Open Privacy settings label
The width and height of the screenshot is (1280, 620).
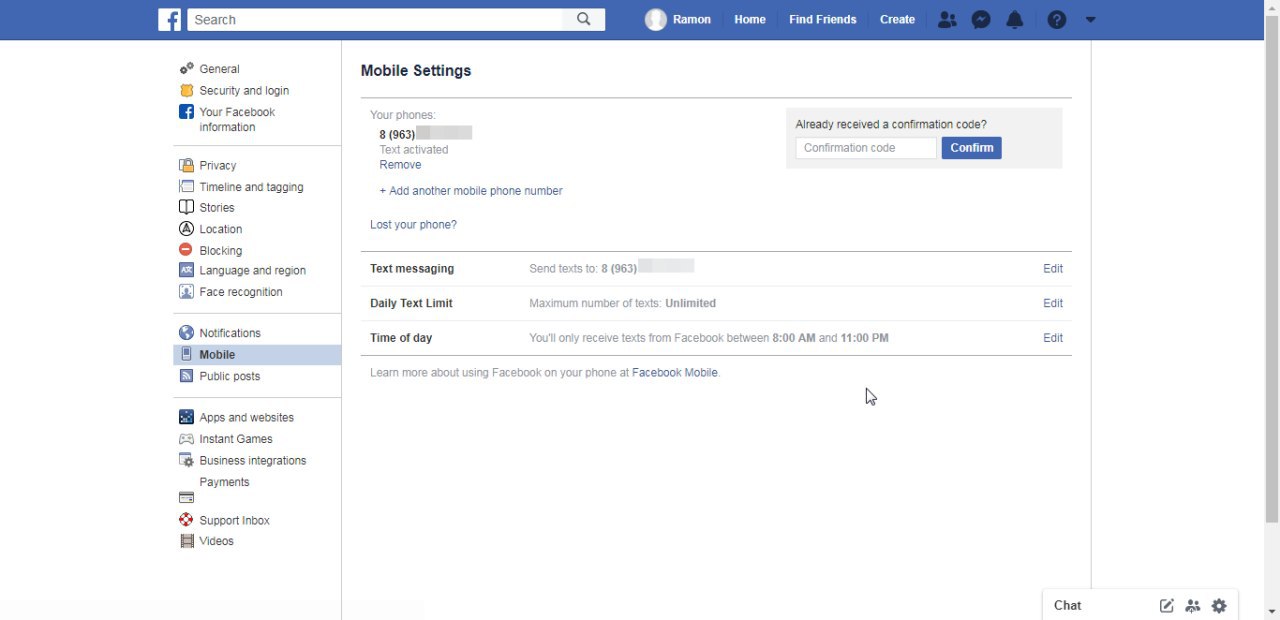[218, 165]
